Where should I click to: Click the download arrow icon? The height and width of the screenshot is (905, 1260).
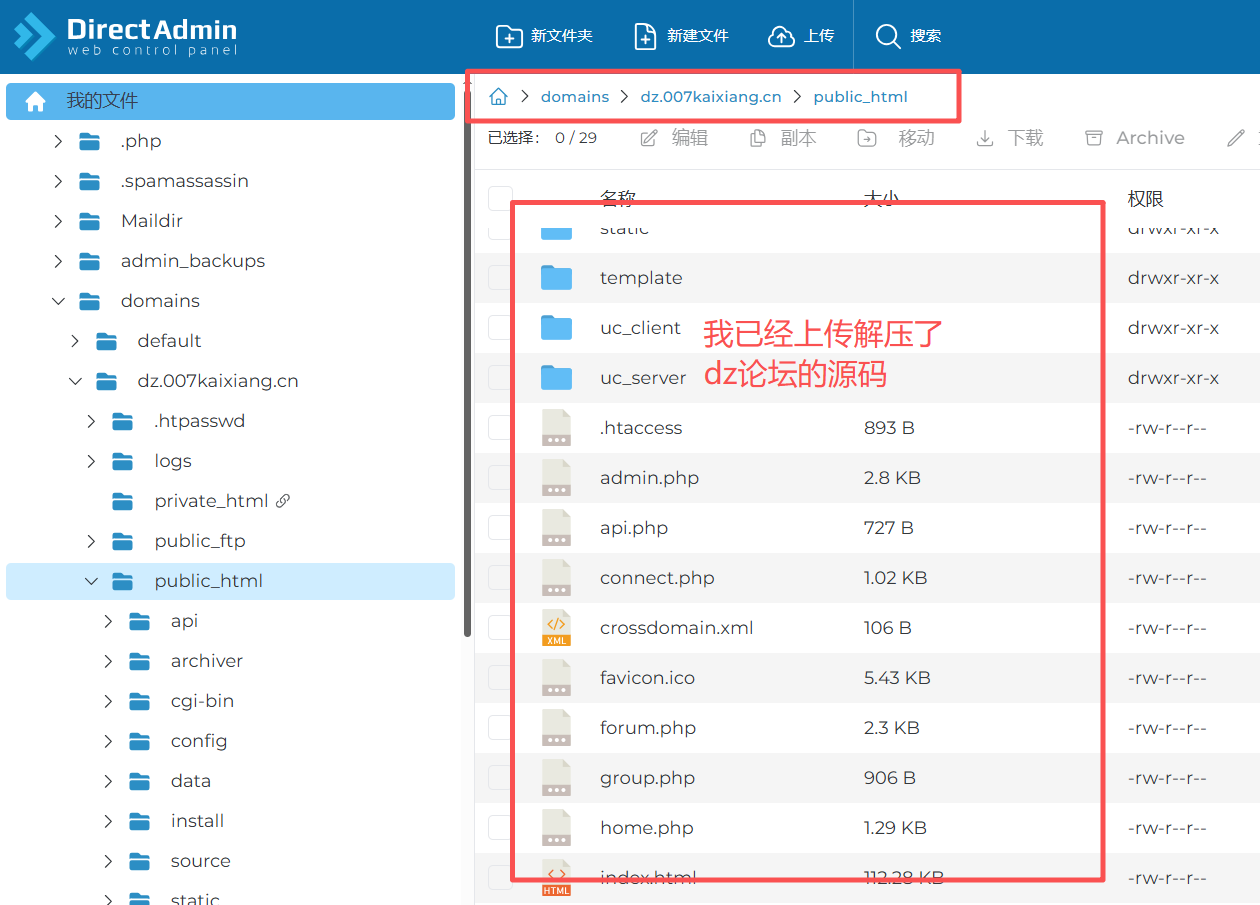point(985,138)
